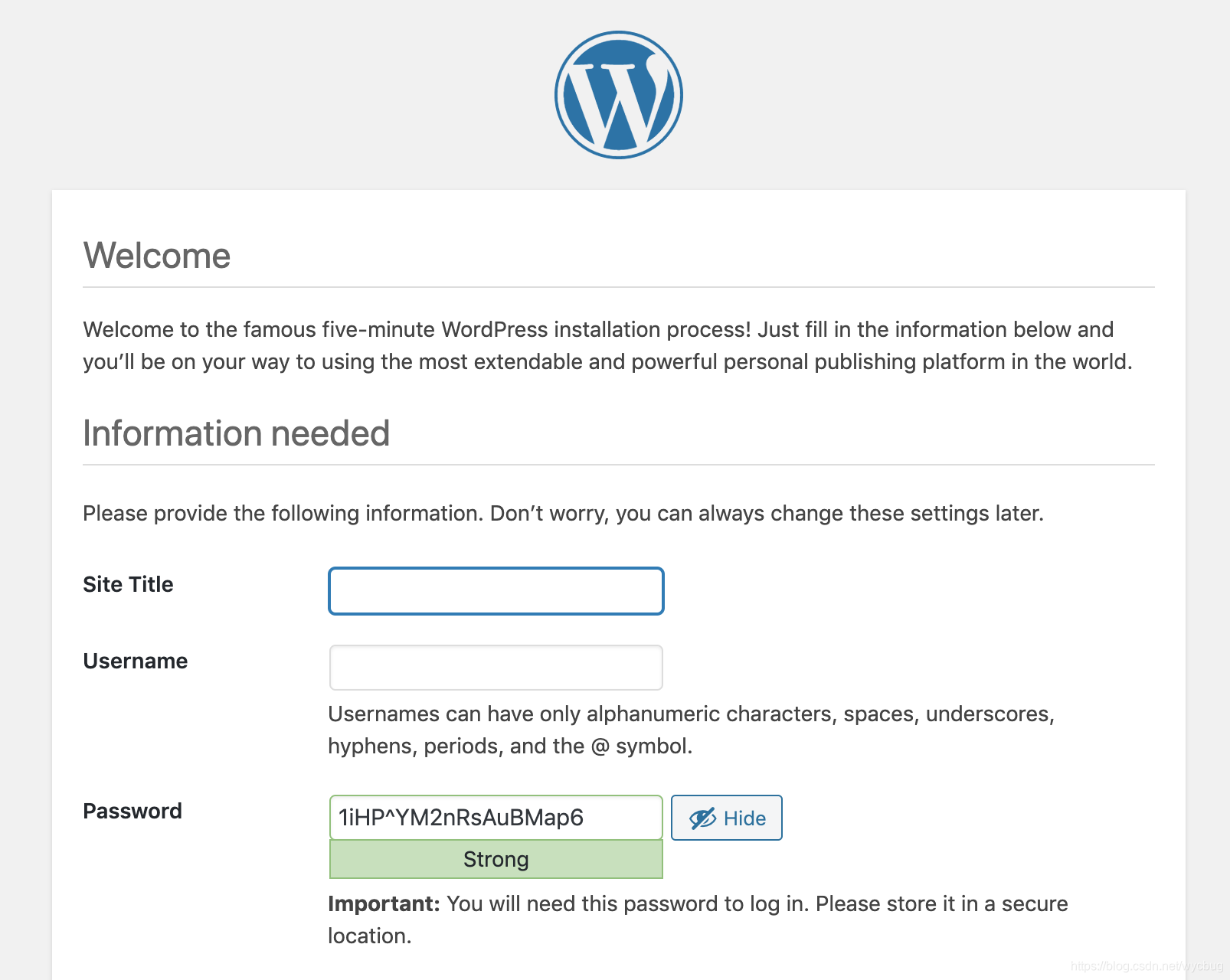
Task: Click the Welcome heading
Action: (157, 256)
